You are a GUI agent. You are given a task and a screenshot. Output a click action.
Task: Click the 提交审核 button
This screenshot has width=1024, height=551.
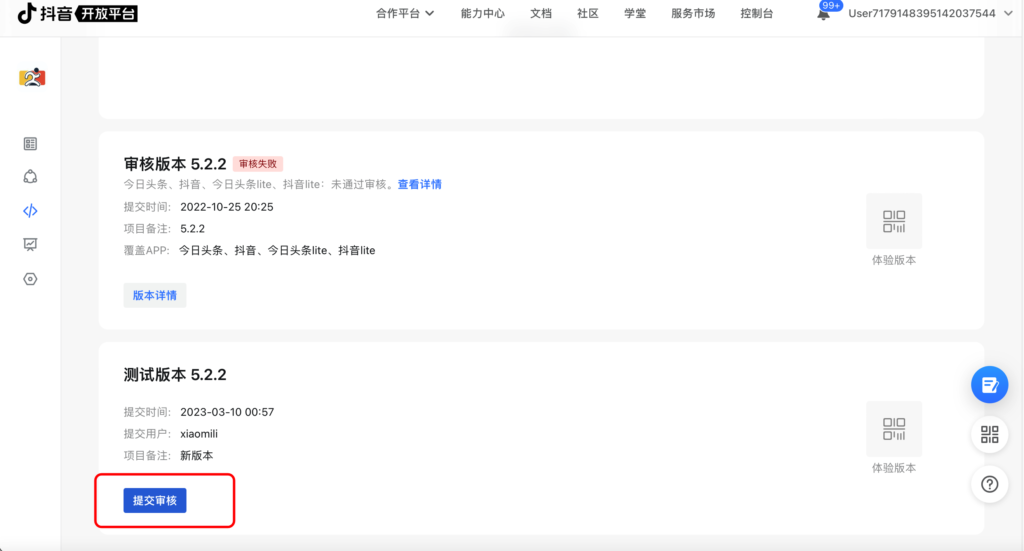point(155,500)
